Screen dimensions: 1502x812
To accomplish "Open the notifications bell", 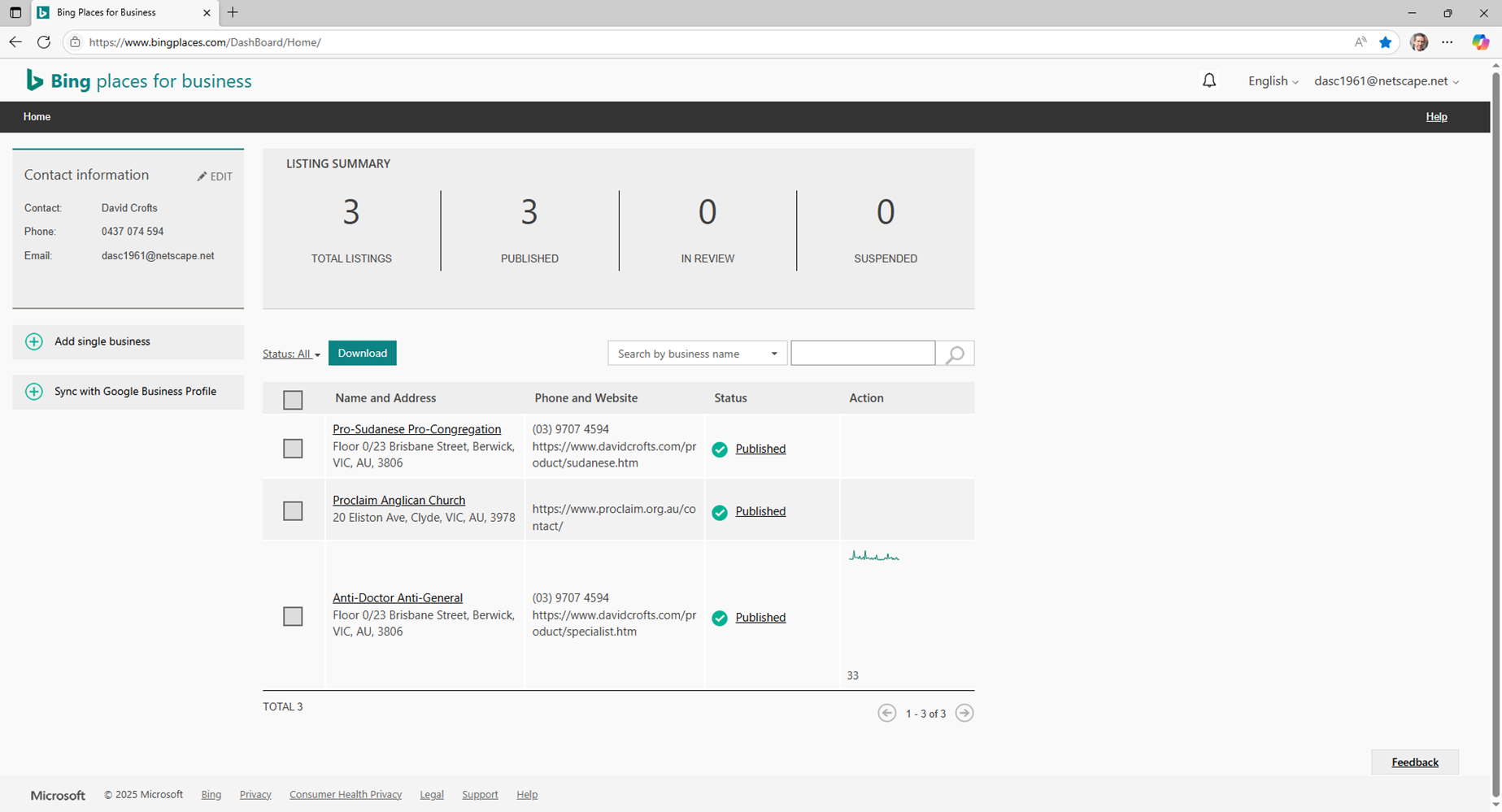I will [x=1209, y=80].
